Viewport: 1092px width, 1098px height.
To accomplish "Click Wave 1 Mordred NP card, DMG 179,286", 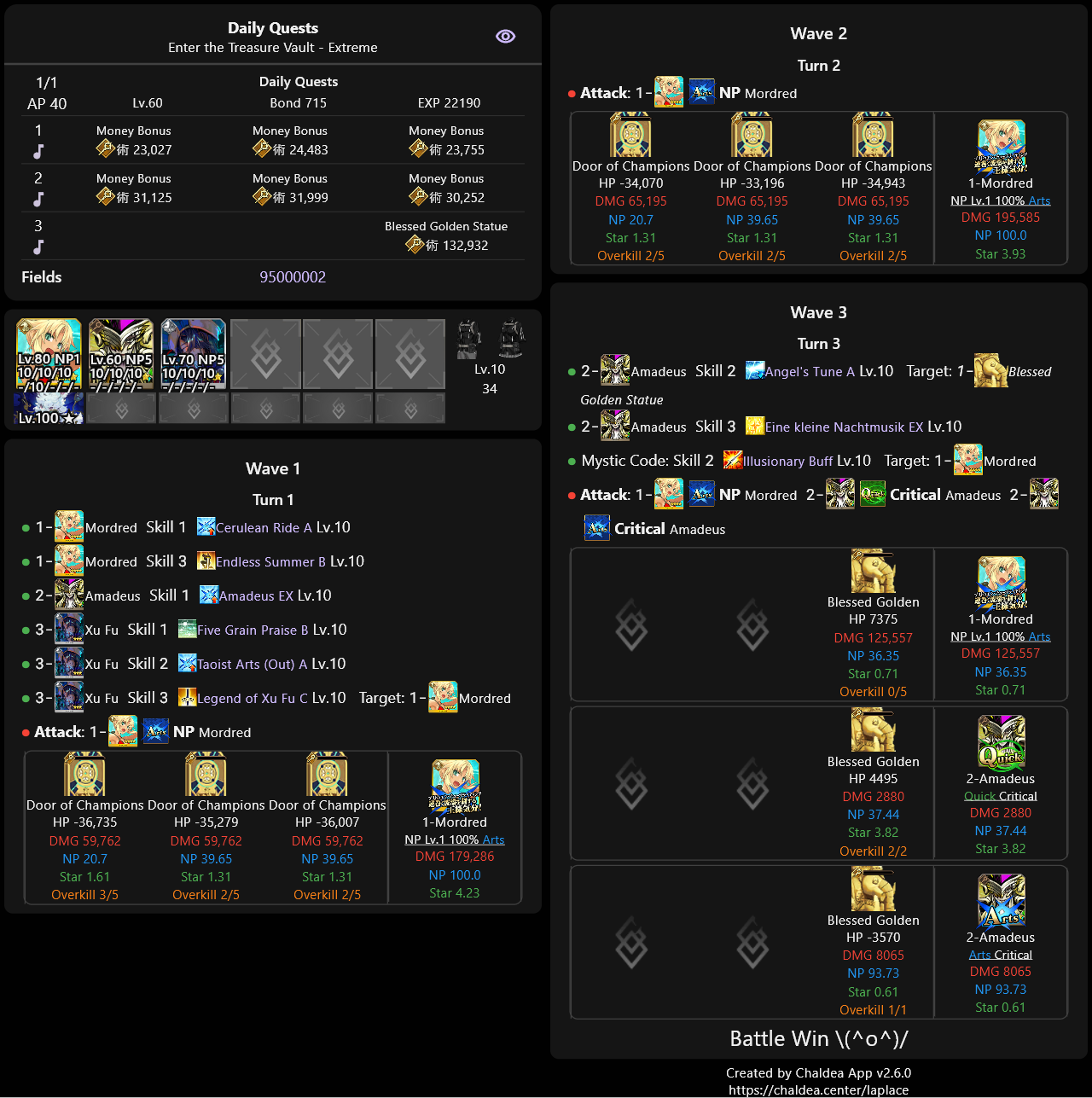I will 455,787.
